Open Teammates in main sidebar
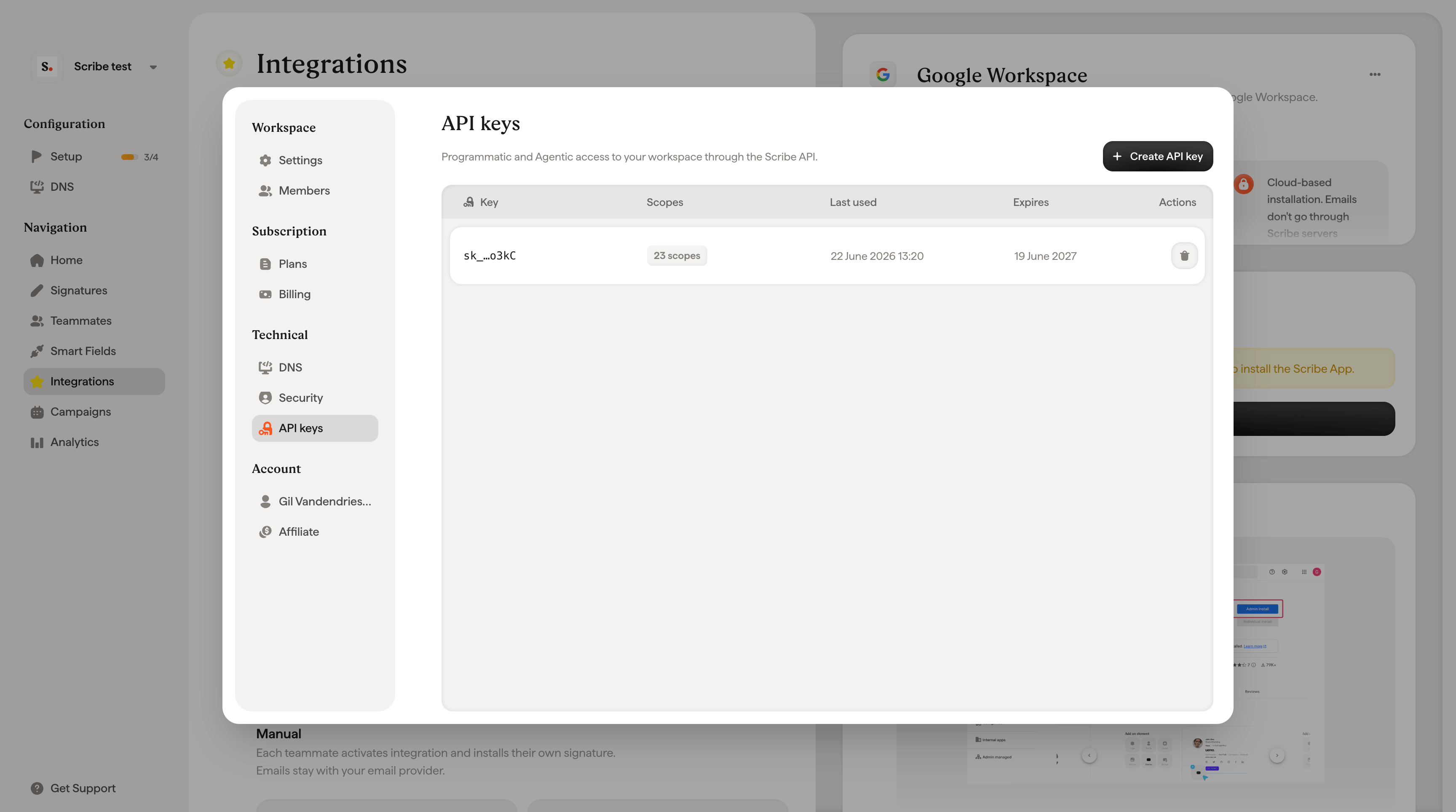Image resolution: width=1456 pixels, height=812 pixels. pyautogui.click(x=94, y=321)
